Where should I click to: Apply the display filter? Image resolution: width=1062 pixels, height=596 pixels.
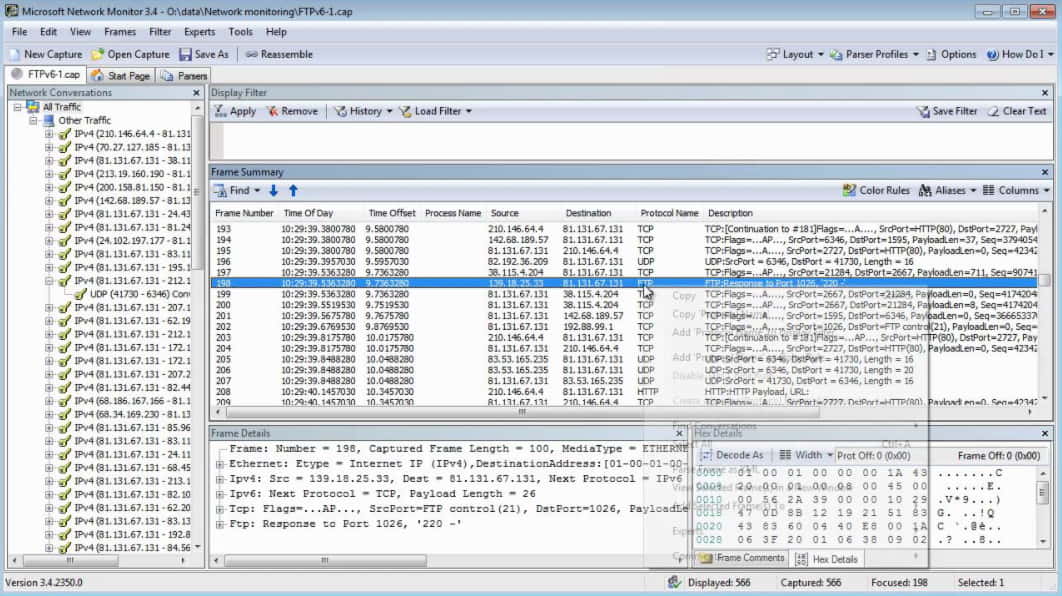coord(234,111)
